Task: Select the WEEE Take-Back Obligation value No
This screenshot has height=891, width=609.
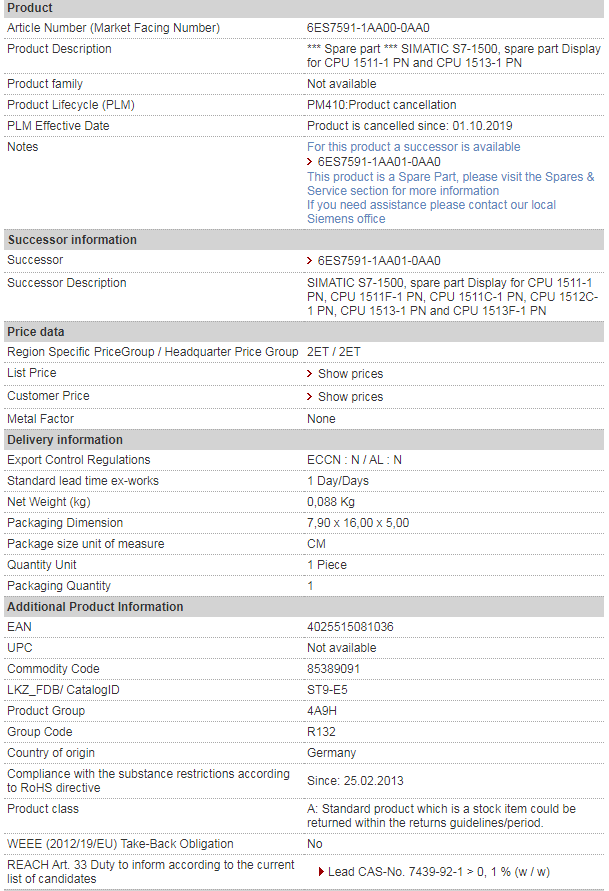Action: click(x=315, y=844)
